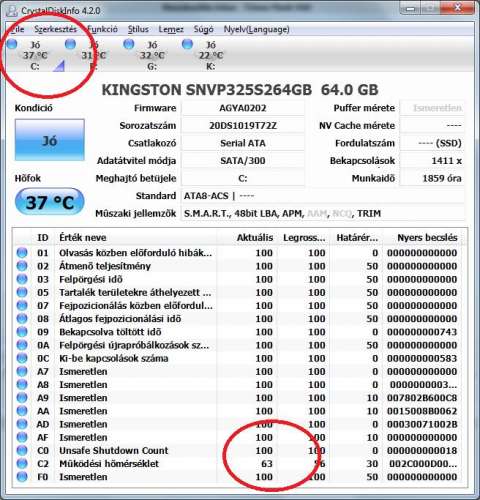Click raw value 000000000583
Image resolution: width=480 pixels, height=500 pixels.
pyautogui.click(x=422, y=358)
